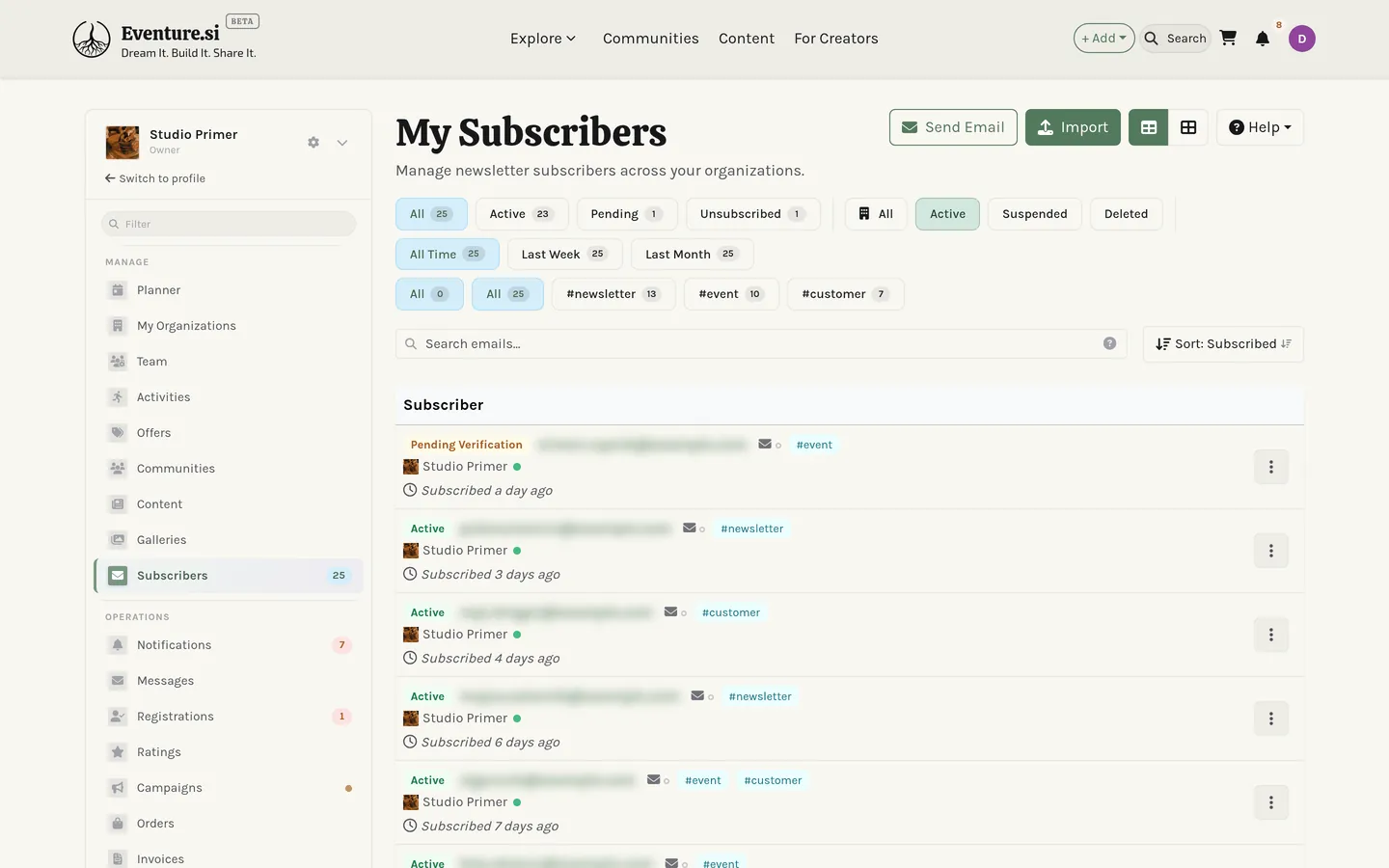Screen dimensions: 1389x868
Task: Select All organizations filter with building icon
Action: click(876, 214)
